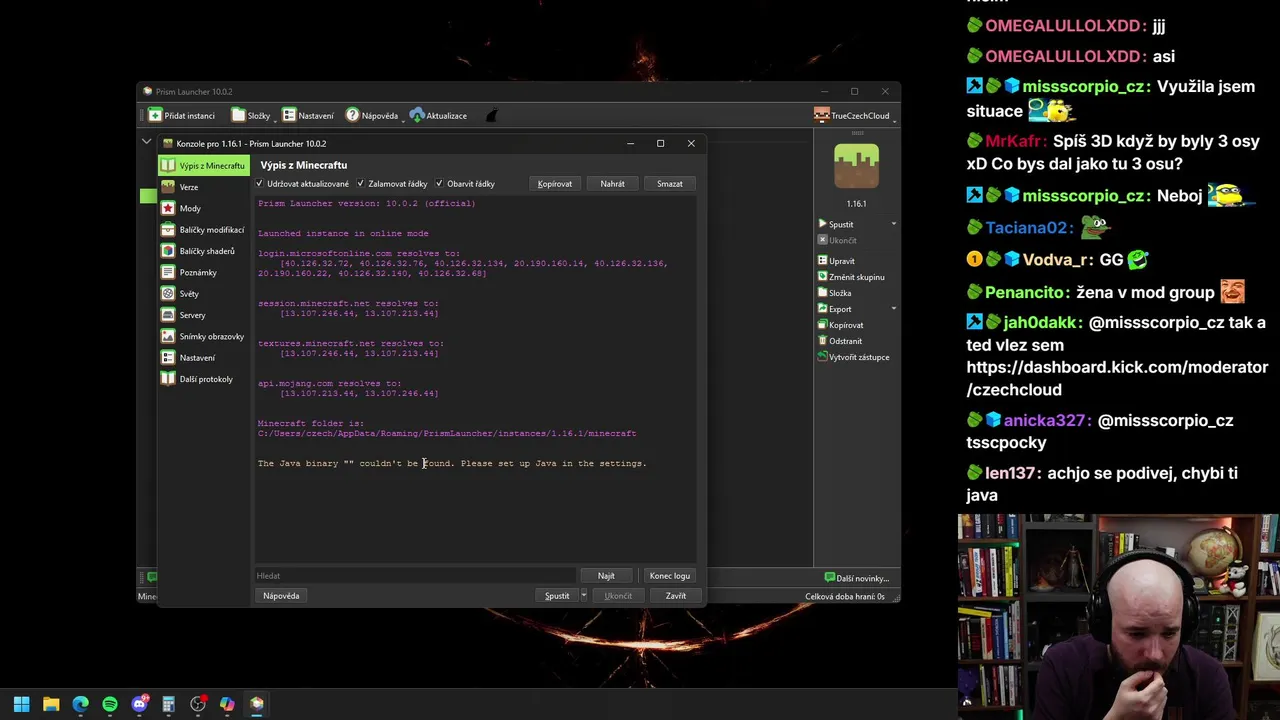Click Kopírovat button above the log
This screenshot has height=720, width=1280.
[x=555, y=184]
